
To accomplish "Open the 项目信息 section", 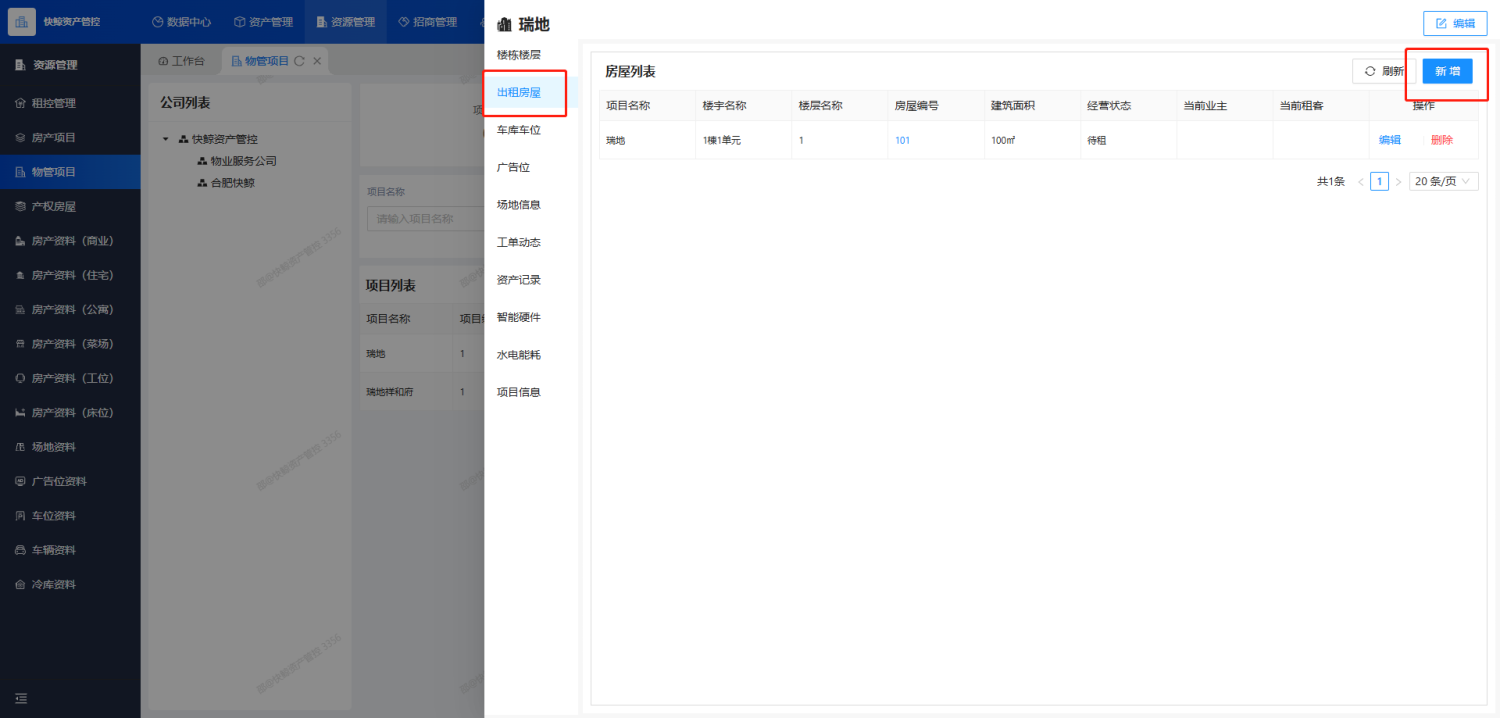I will tap(519, 392).
